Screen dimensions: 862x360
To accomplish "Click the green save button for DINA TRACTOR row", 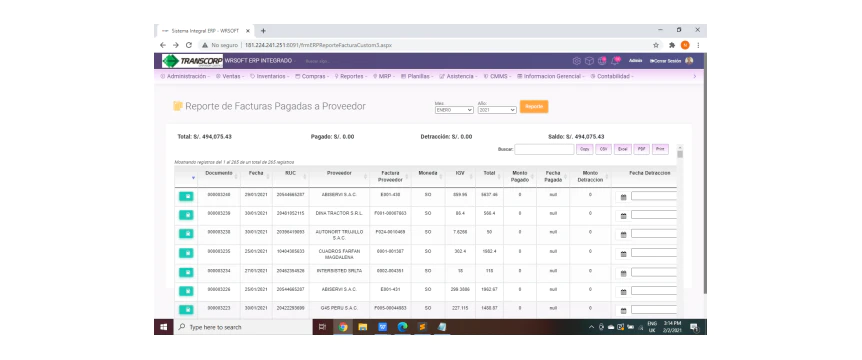I will point(186,215).
